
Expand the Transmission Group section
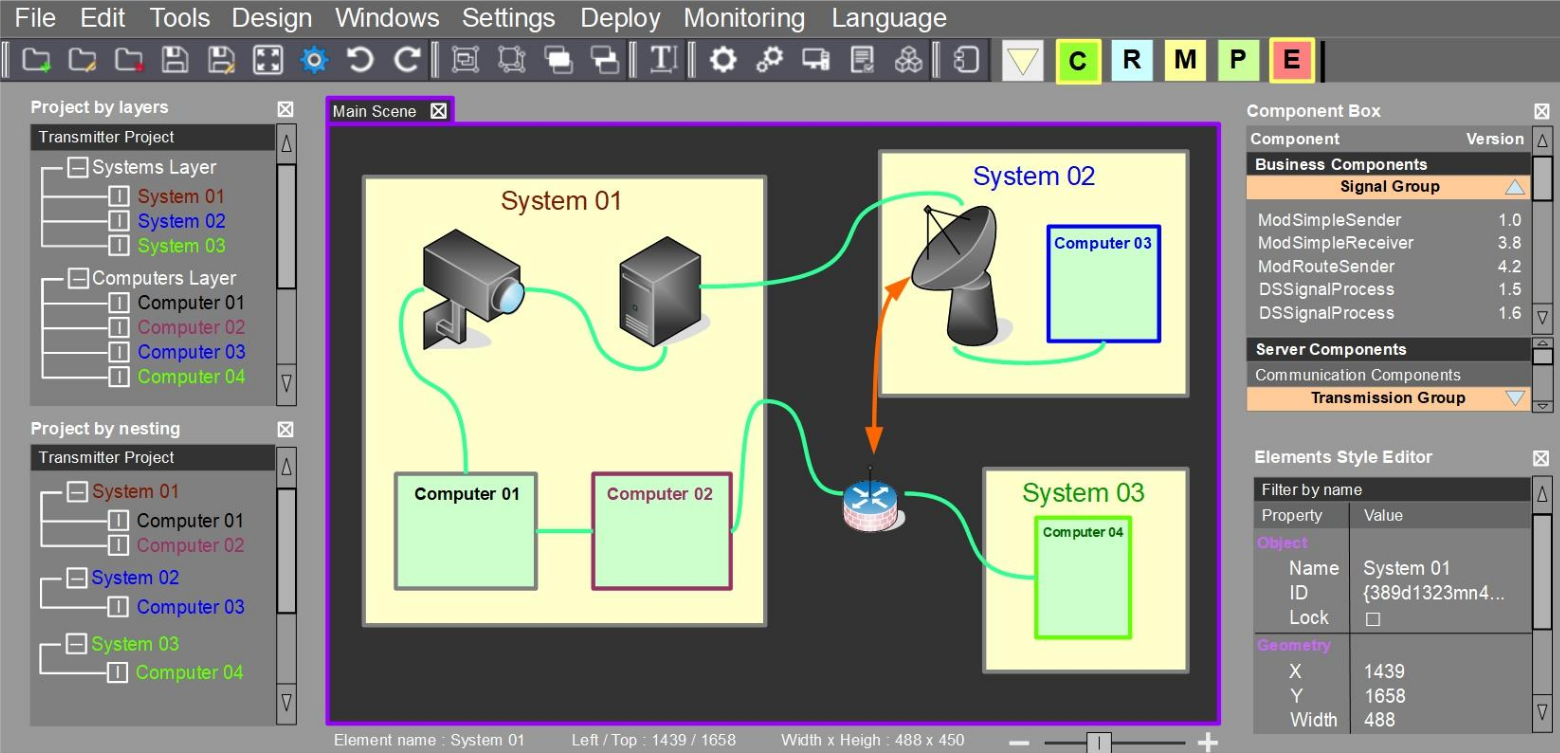click(x=1515, y=398)
